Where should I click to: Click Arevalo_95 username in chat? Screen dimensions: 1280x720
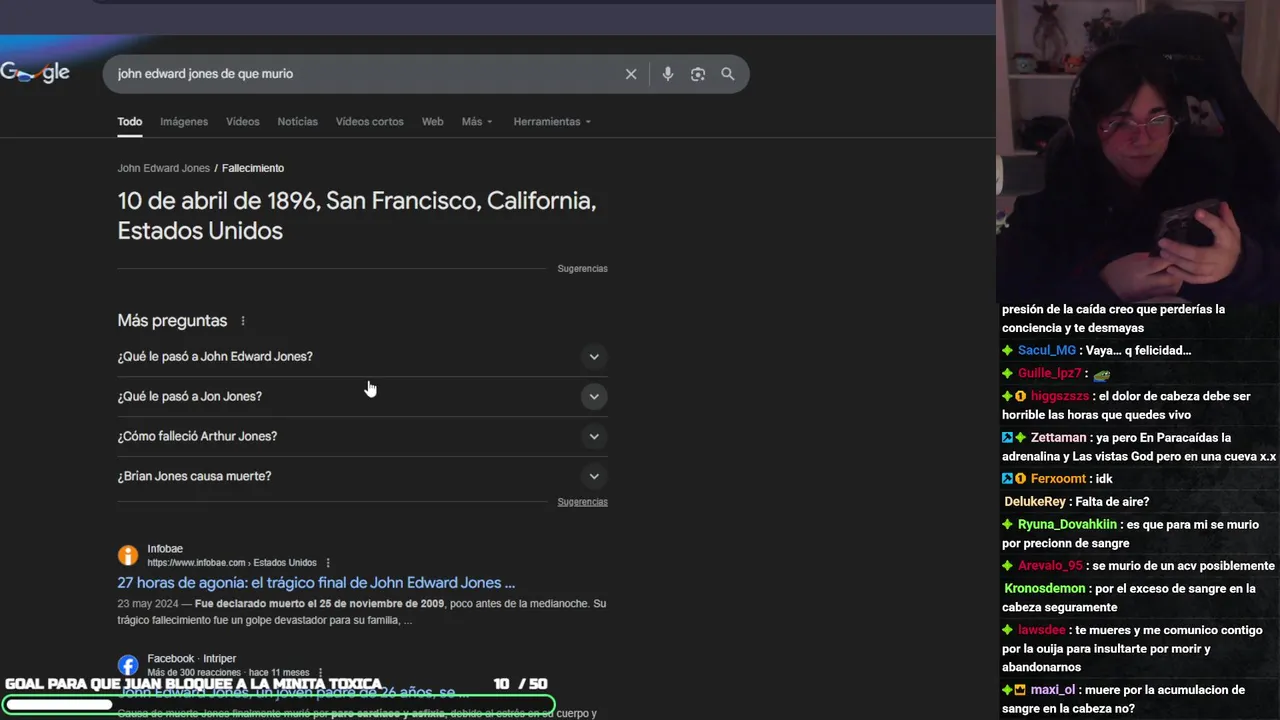pyautogui.click(x=1050, y=565)
